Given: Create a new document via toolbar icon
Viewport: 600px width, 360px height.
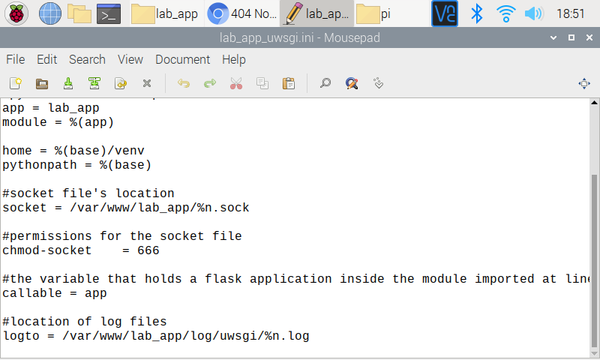Looking at the screenshot, I should coord(16,83).
